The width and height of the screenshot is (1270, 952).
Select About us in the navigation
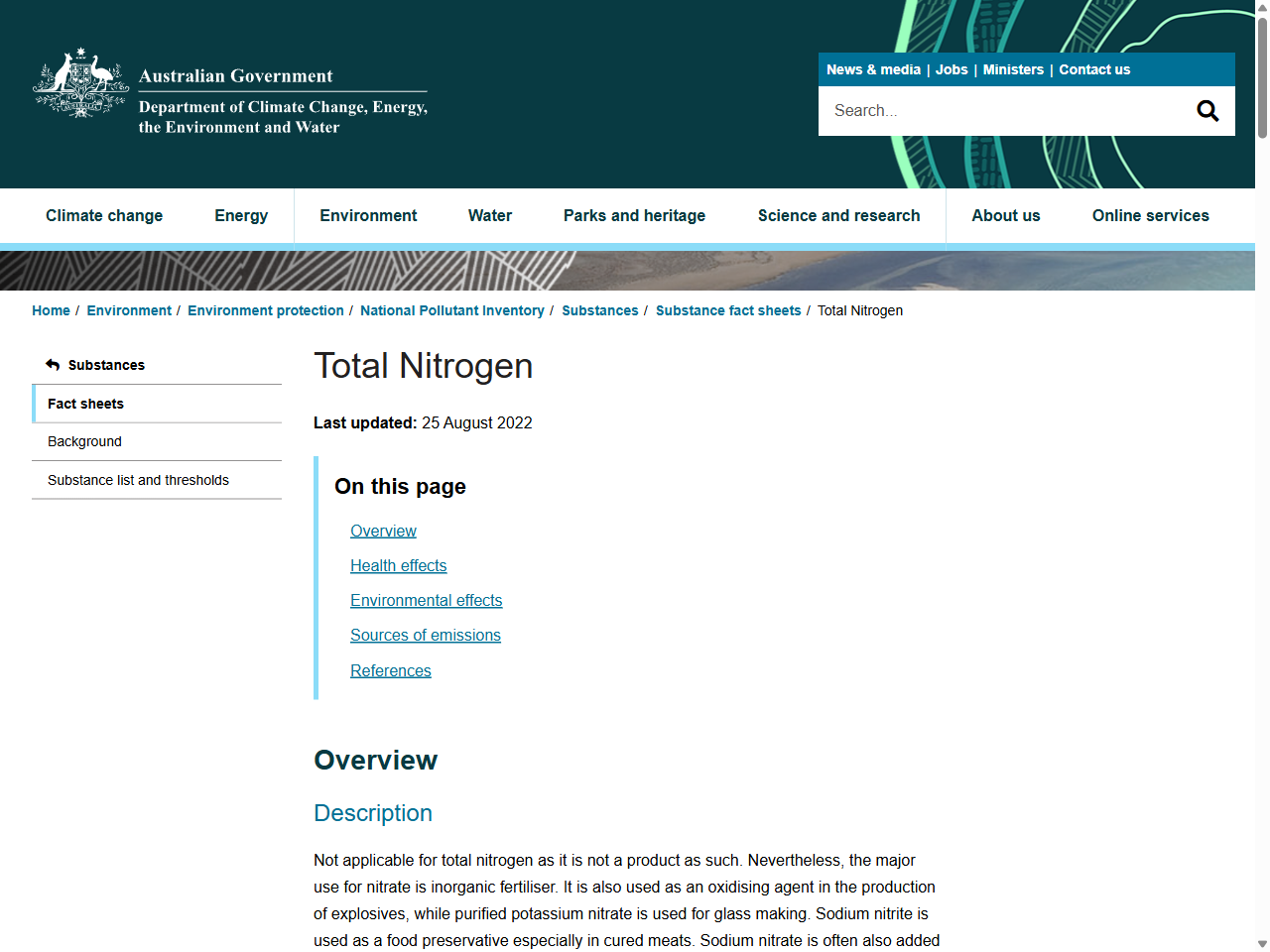[1005, 215]
